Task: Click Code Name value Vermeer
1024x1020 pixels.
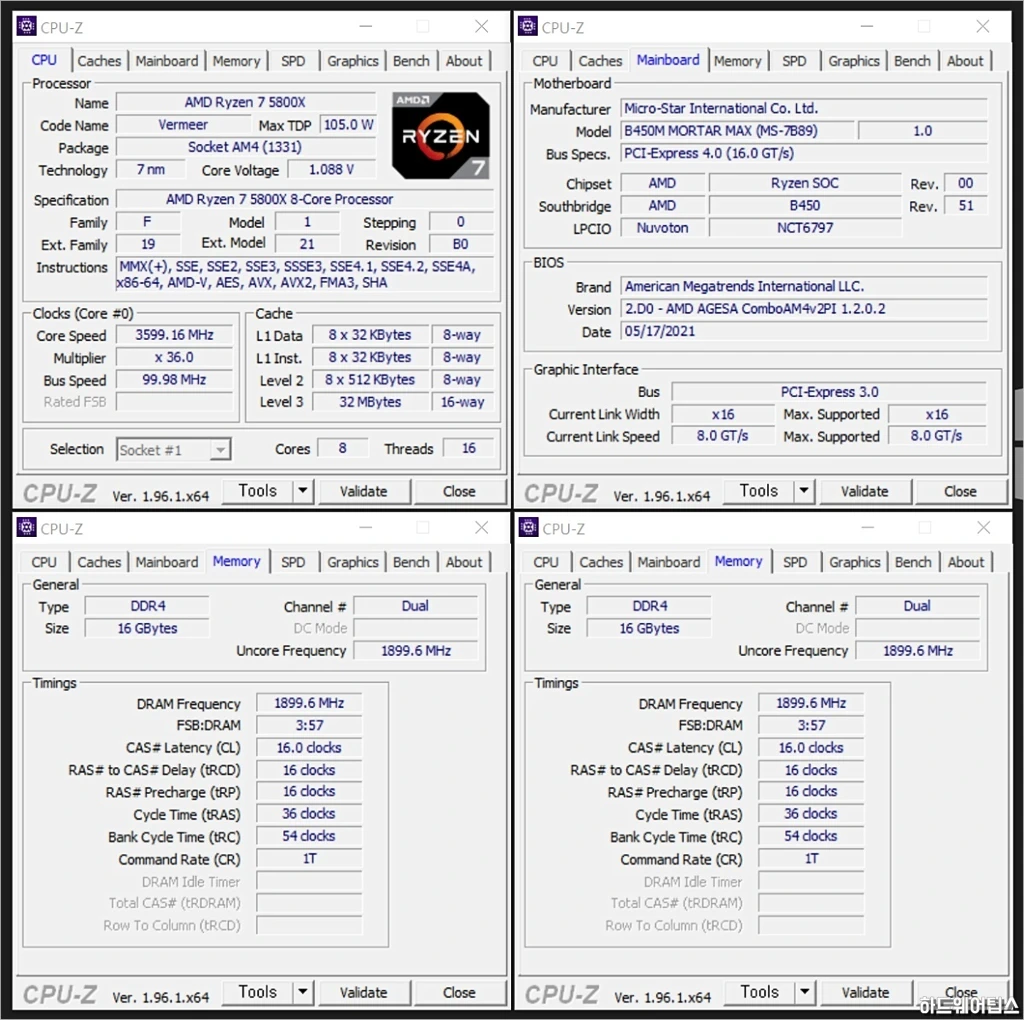Action: pyautogui.click(x=182, y=125)
